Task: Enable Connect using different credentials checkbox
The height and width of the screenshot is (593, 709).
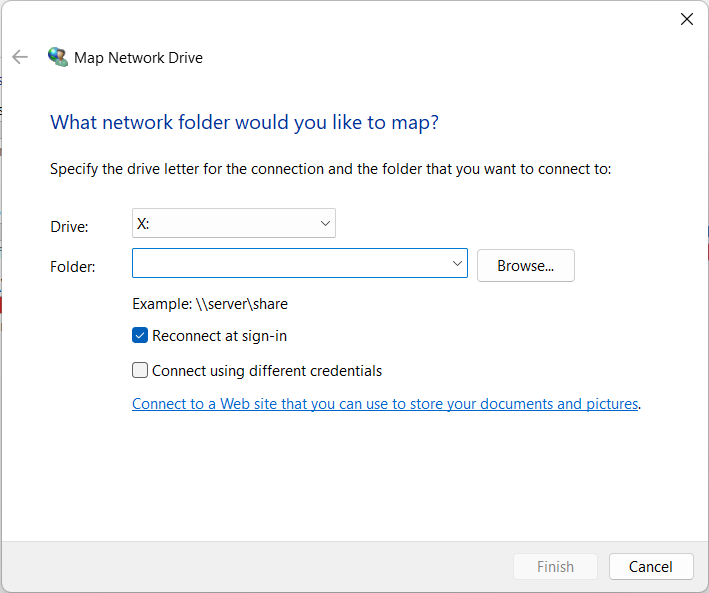Action: coord(140,370)
